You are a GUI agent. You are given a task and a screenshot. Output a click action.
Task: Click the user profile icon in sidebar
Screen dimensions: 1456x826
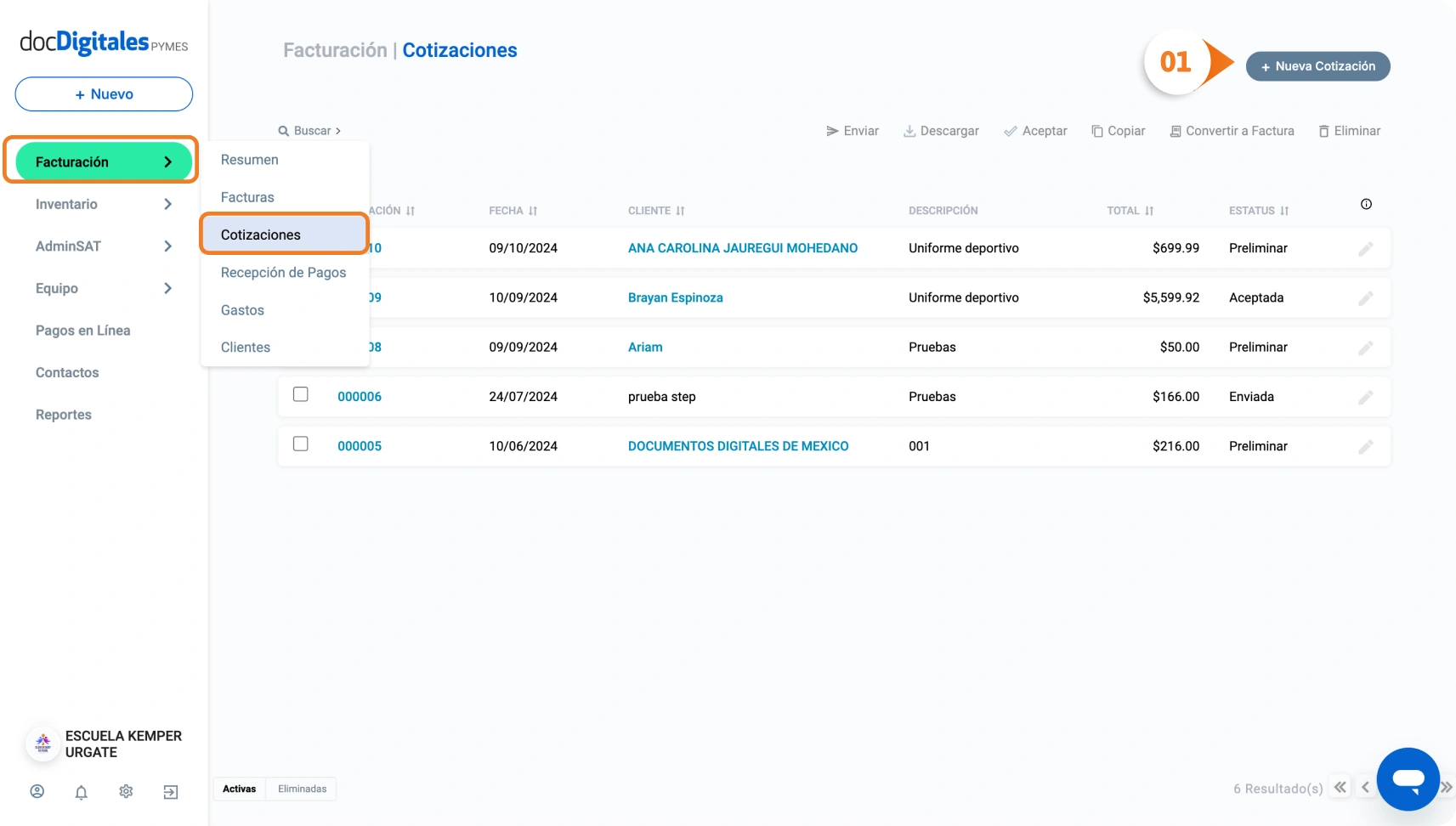pos(37,791)
